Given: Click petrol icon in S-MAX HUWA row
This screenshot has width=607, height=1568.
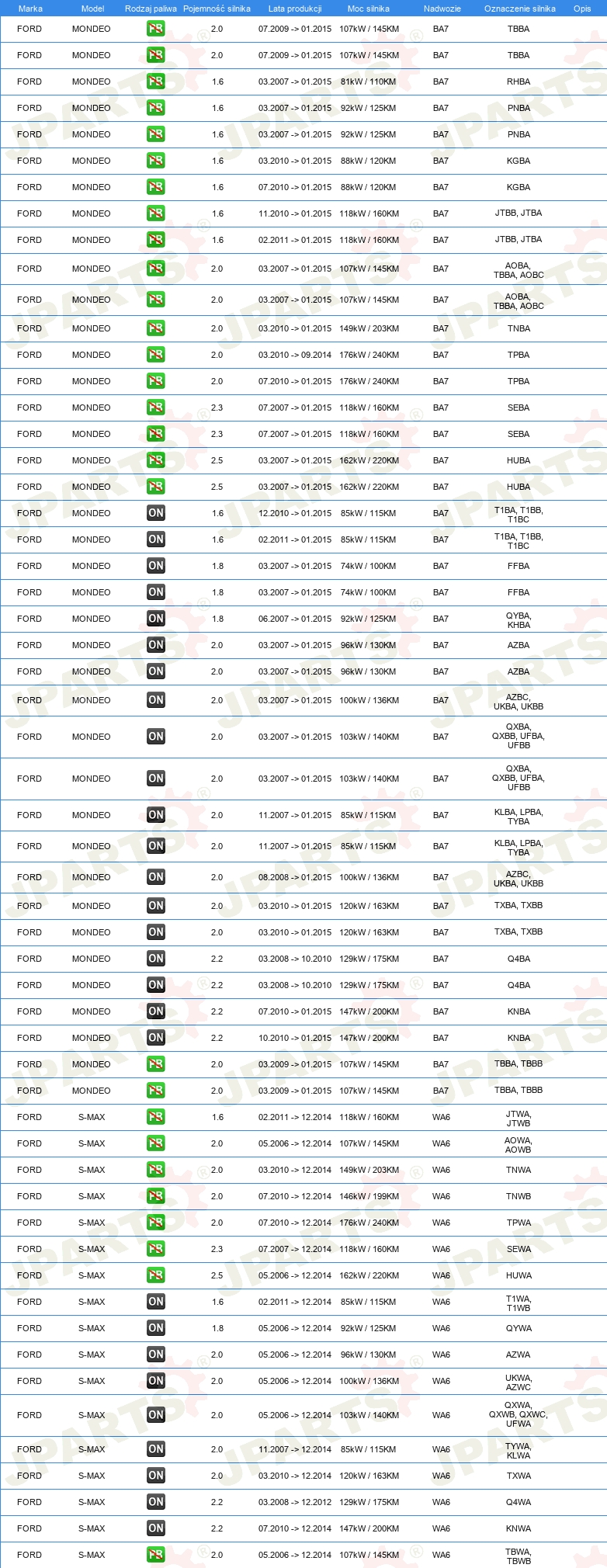Looking at the screenshot, I should [156, 1275].
